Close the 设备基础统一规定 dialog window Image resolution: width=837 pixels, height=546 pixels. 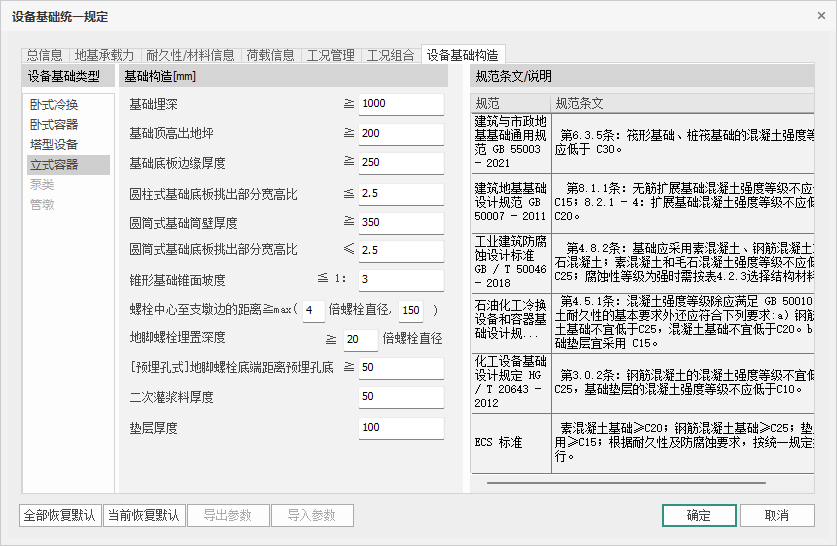pyautogui.click(x=816, y=17)
